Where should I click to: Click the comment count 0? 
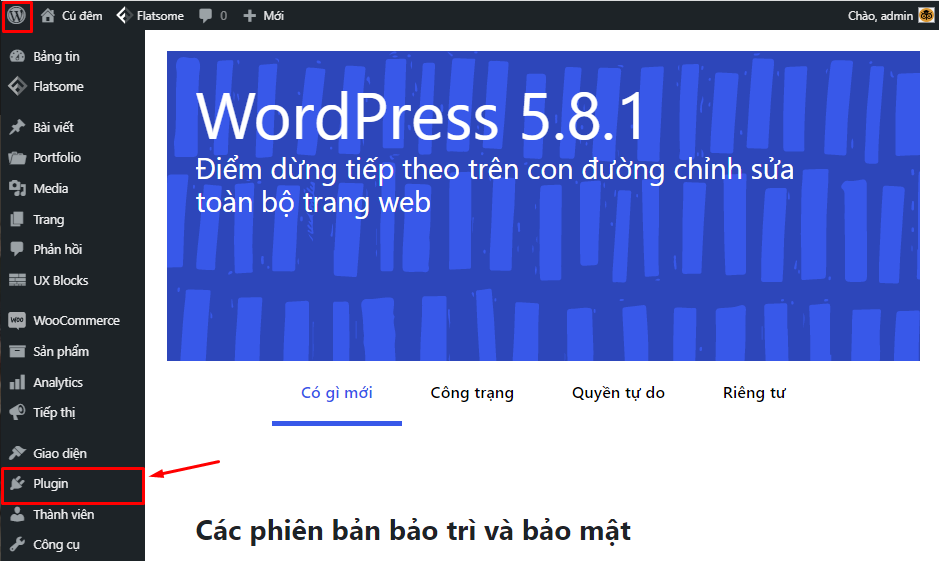223,16
